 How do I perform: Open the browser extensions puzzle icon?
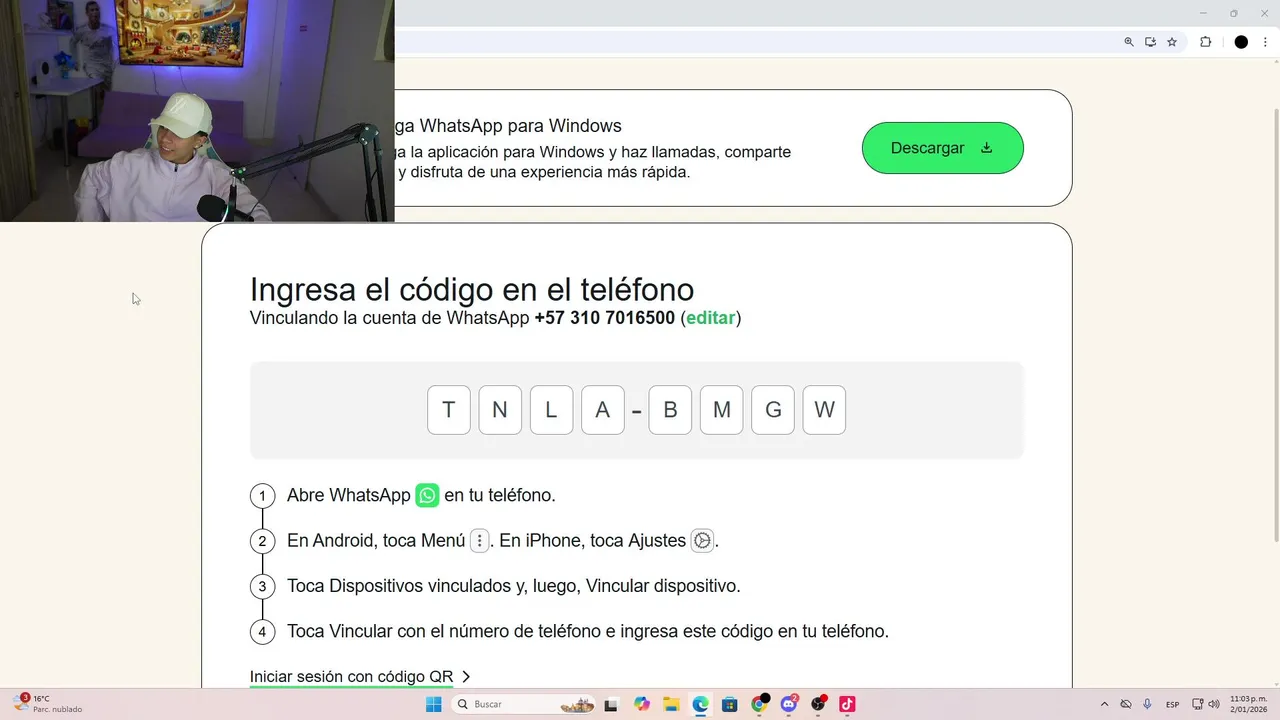point(1205,42)
